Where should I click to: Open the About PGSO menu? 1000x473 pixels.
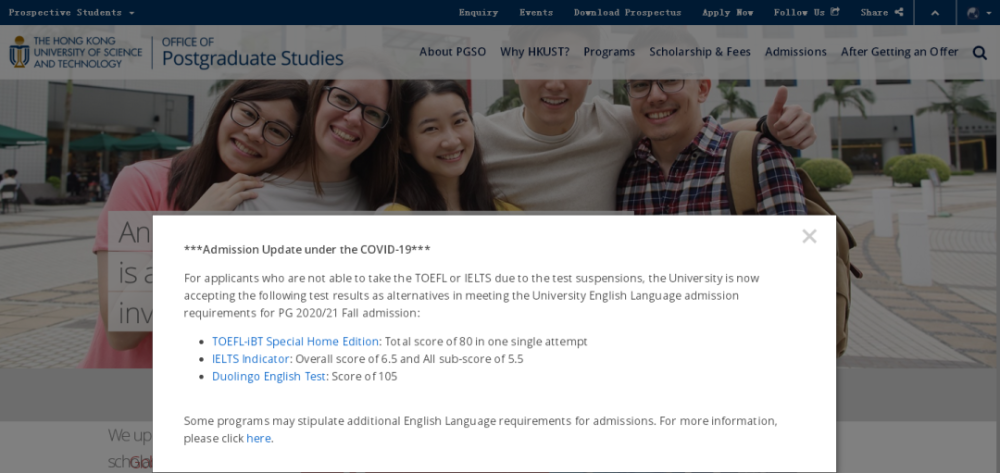pyautogui.click(x=453, y=52)
